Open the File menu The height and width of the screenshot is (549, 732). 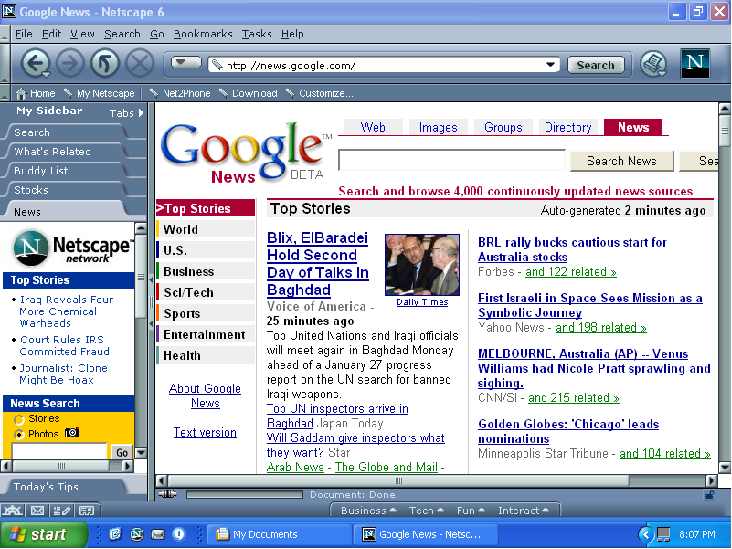coord(23,34)
